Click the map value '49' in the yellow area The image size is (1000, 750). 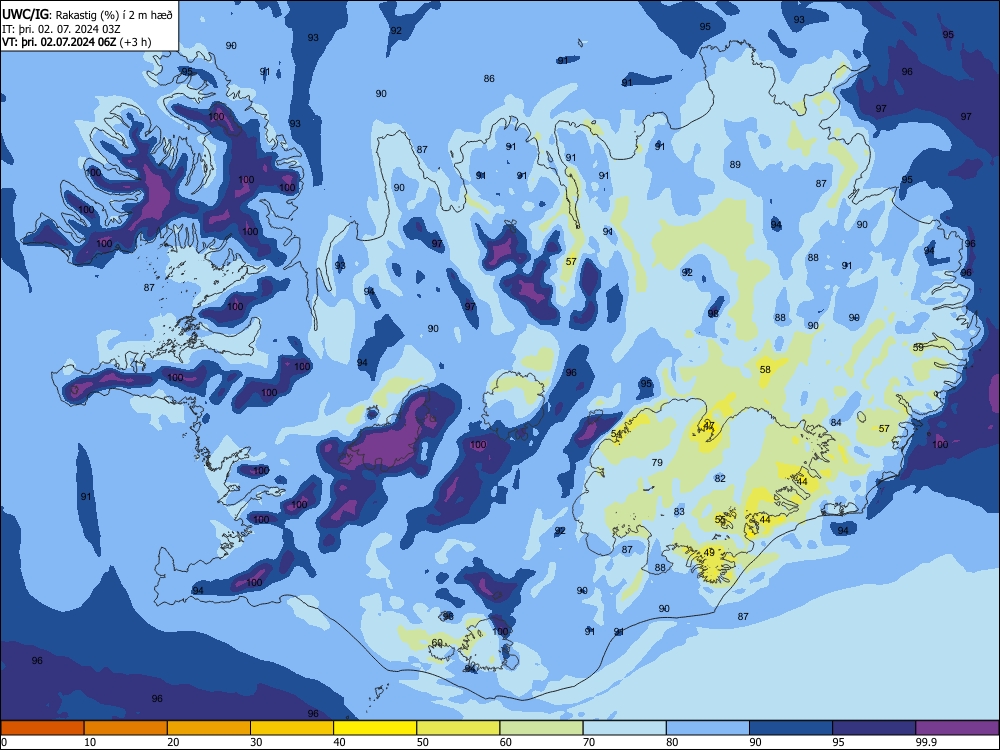[x=709, y=552]
